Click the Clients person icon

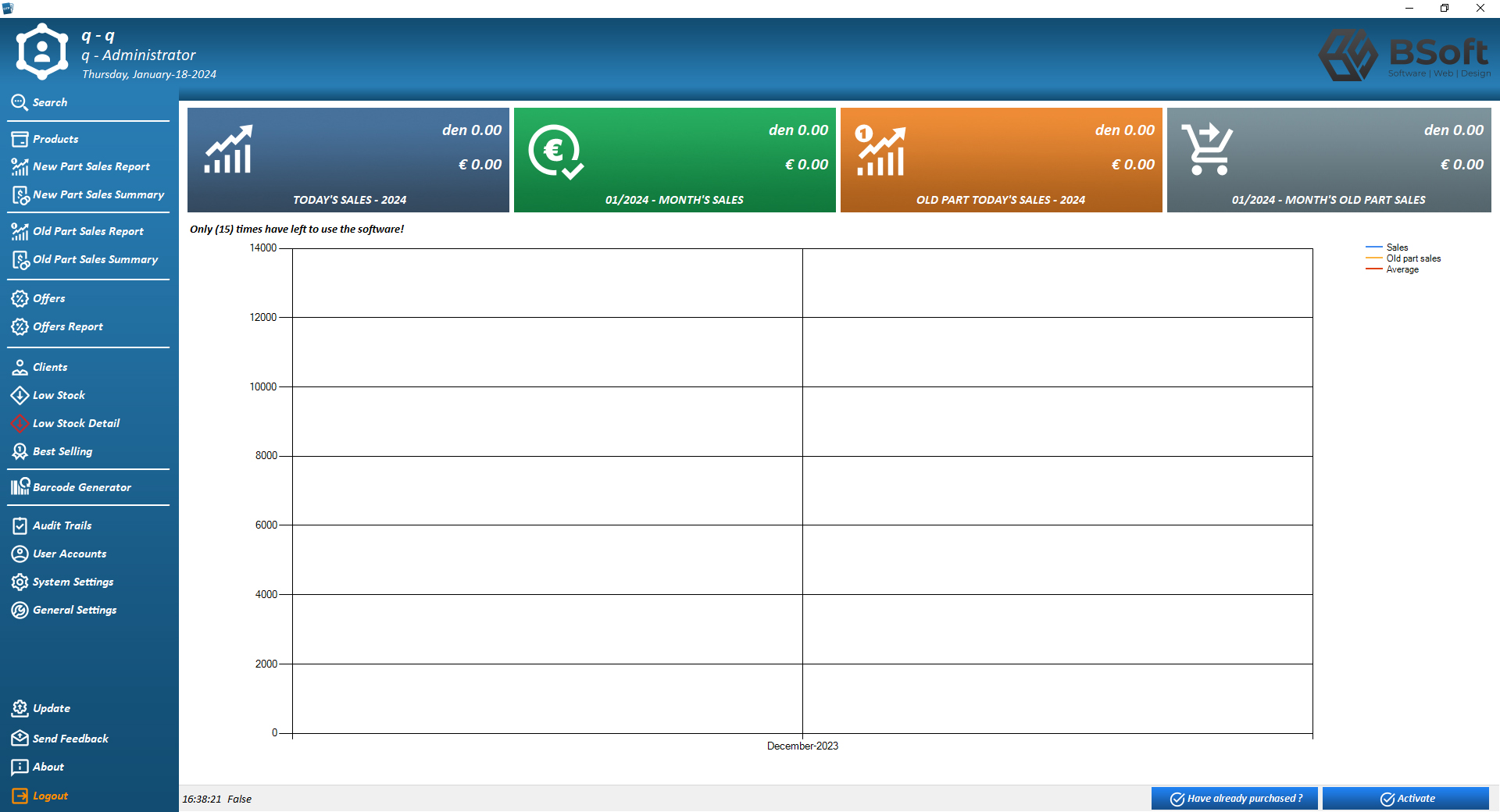click(20, 367)
